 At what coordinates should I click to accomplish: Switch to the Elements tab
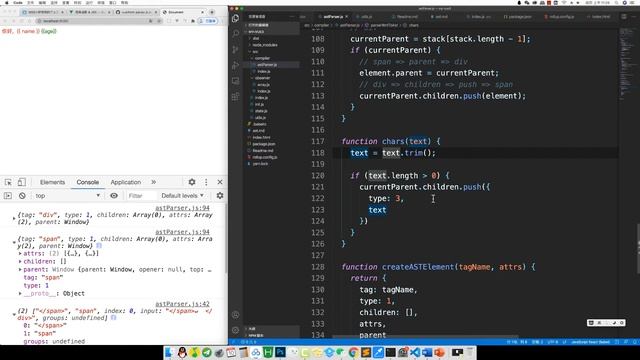coord(52,182)
